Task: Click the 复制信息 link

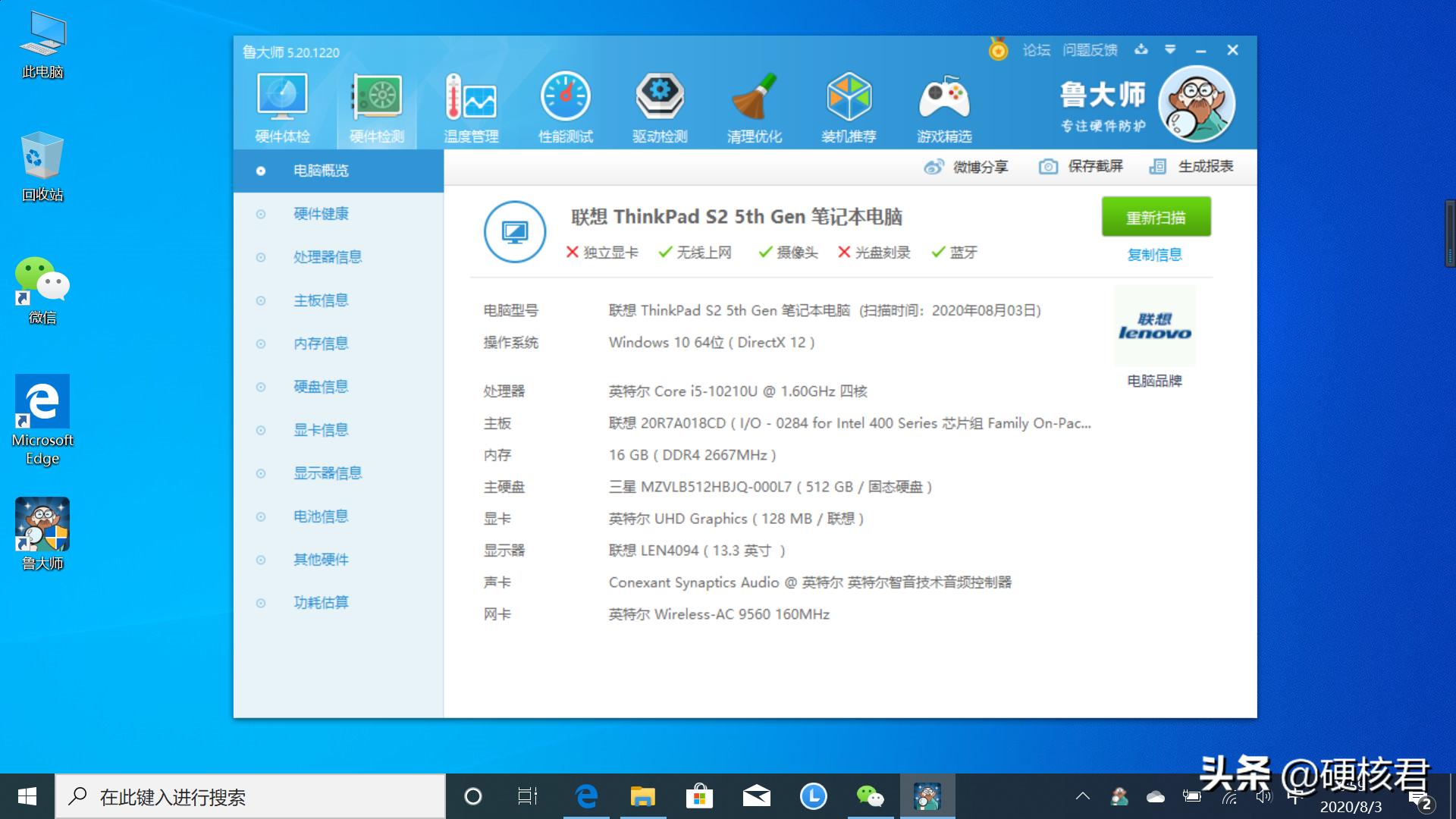Action: [x=1154, y=255]
